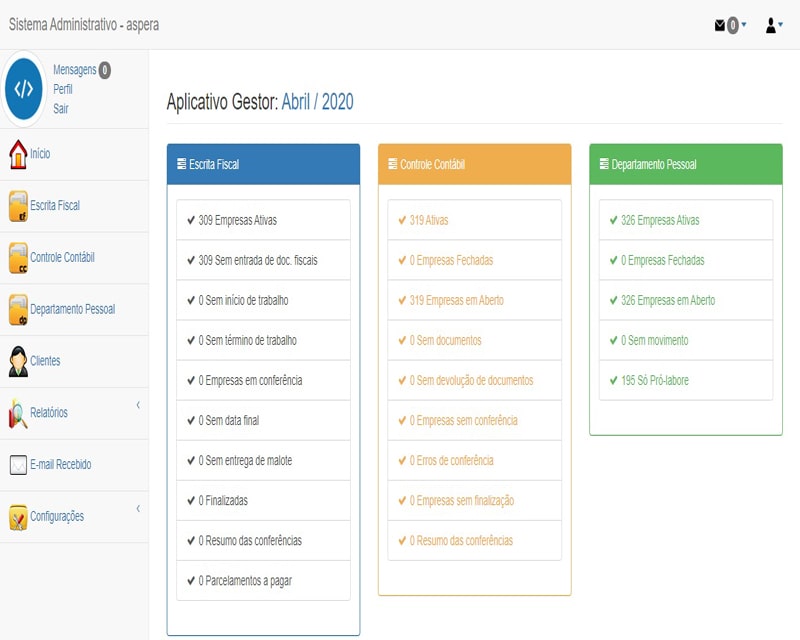
Task: Open the Perfil link
Action: [x=63, y=89]
